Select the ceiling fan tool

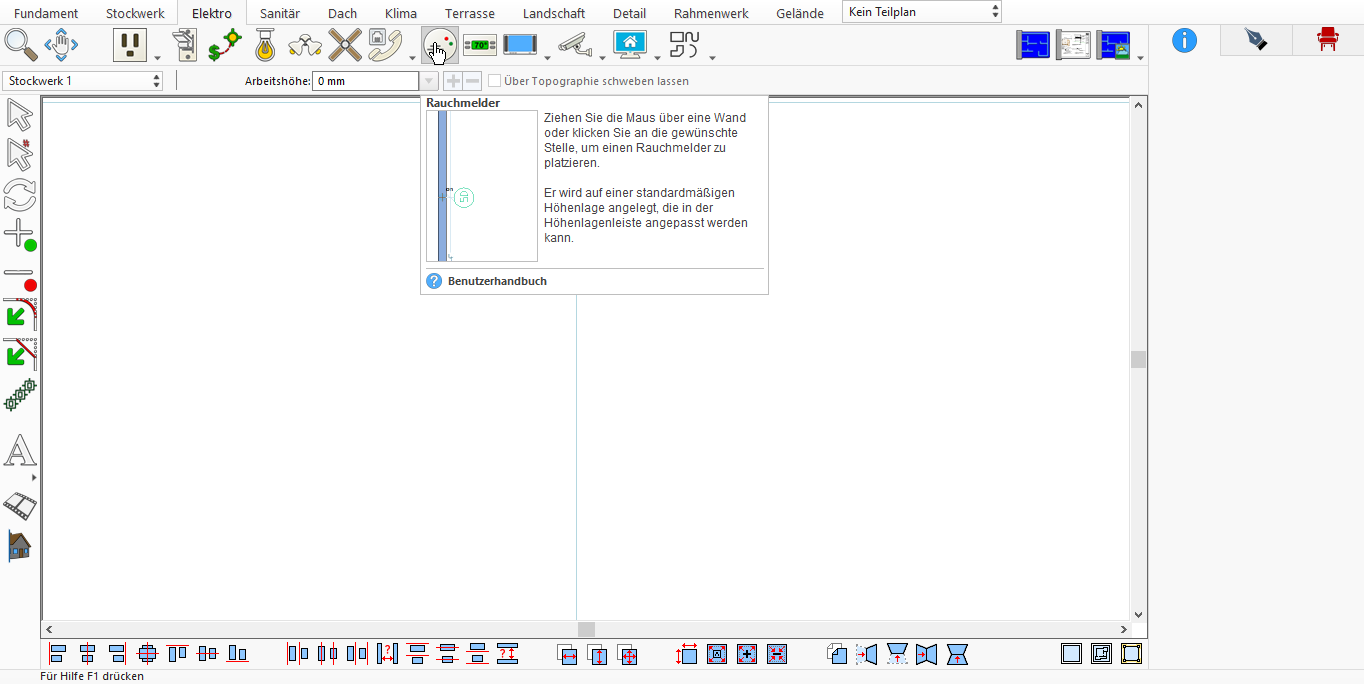(345, 44)
